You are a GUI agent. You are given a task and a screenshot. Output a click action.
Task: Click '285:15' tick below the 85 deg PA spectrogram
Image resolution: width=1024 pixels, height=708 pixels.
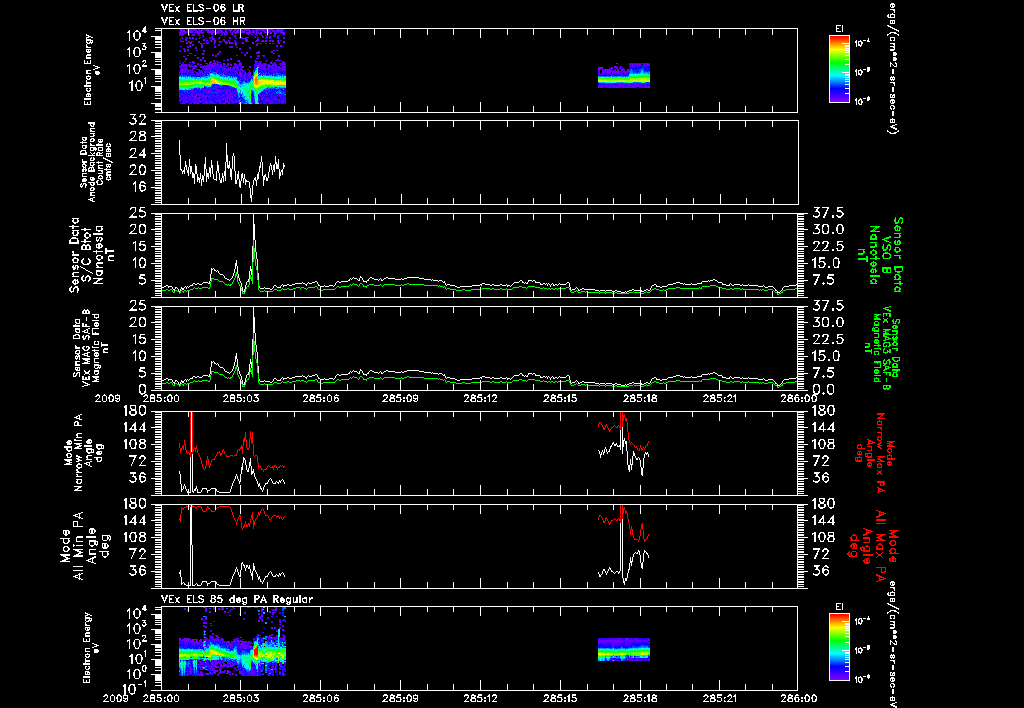pyautogui.click(x=560, y=698)
